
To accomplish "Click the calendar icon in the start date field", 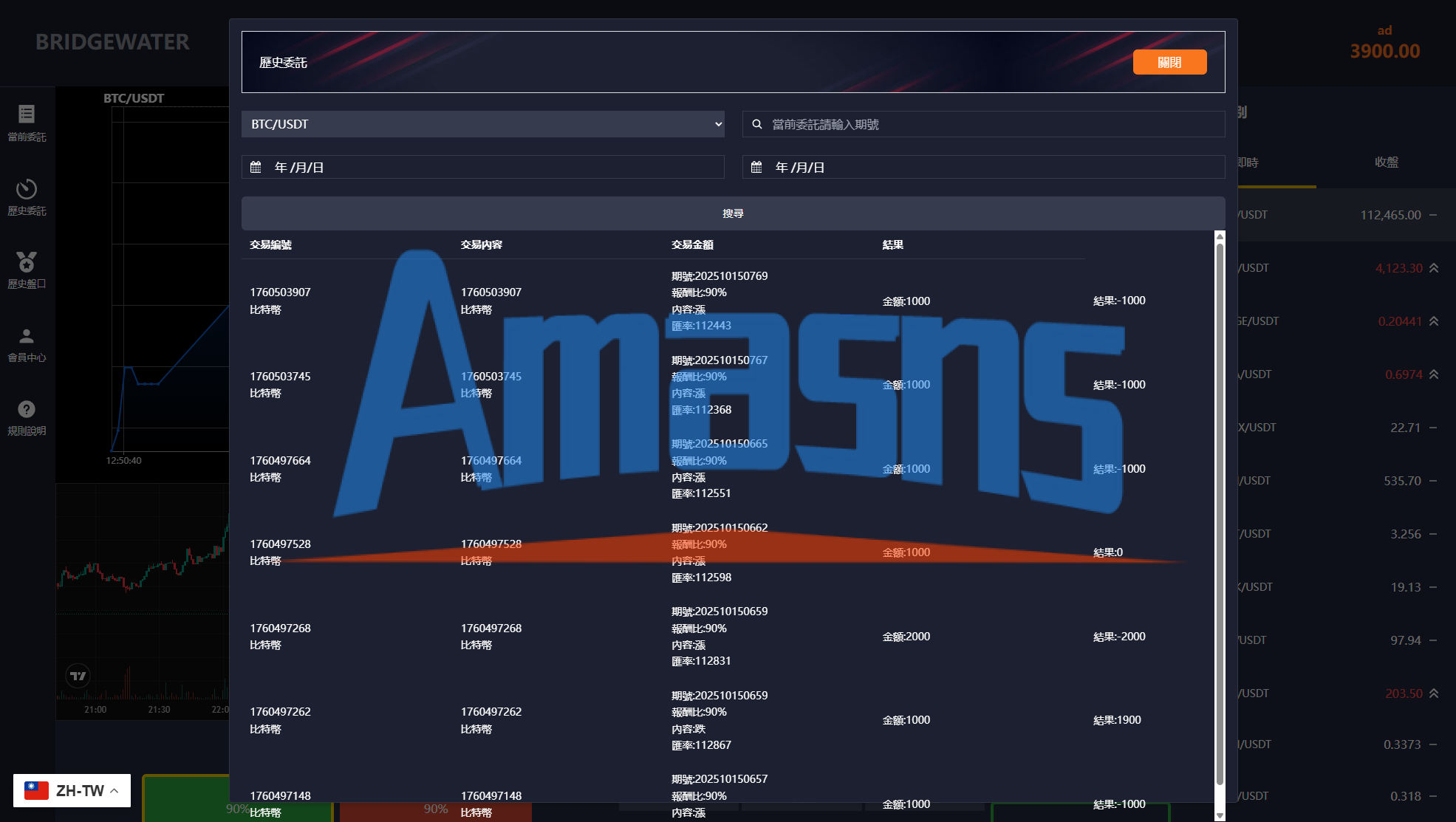I will [x=256, y=167].
